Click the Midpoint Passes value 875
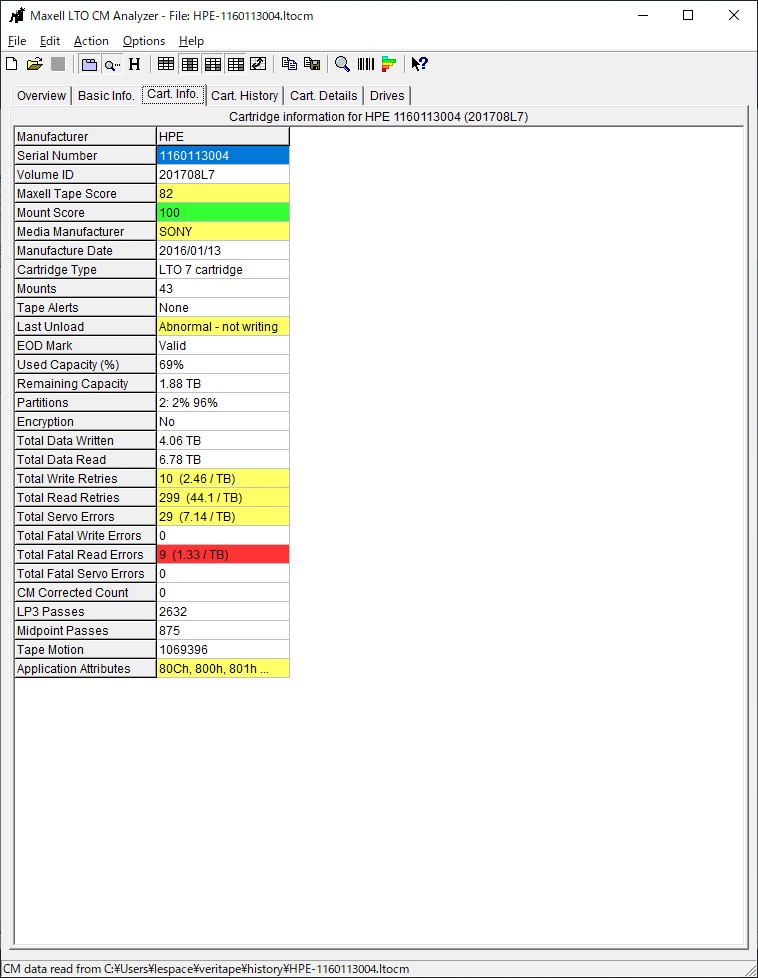758x978 pixels. 223,631
